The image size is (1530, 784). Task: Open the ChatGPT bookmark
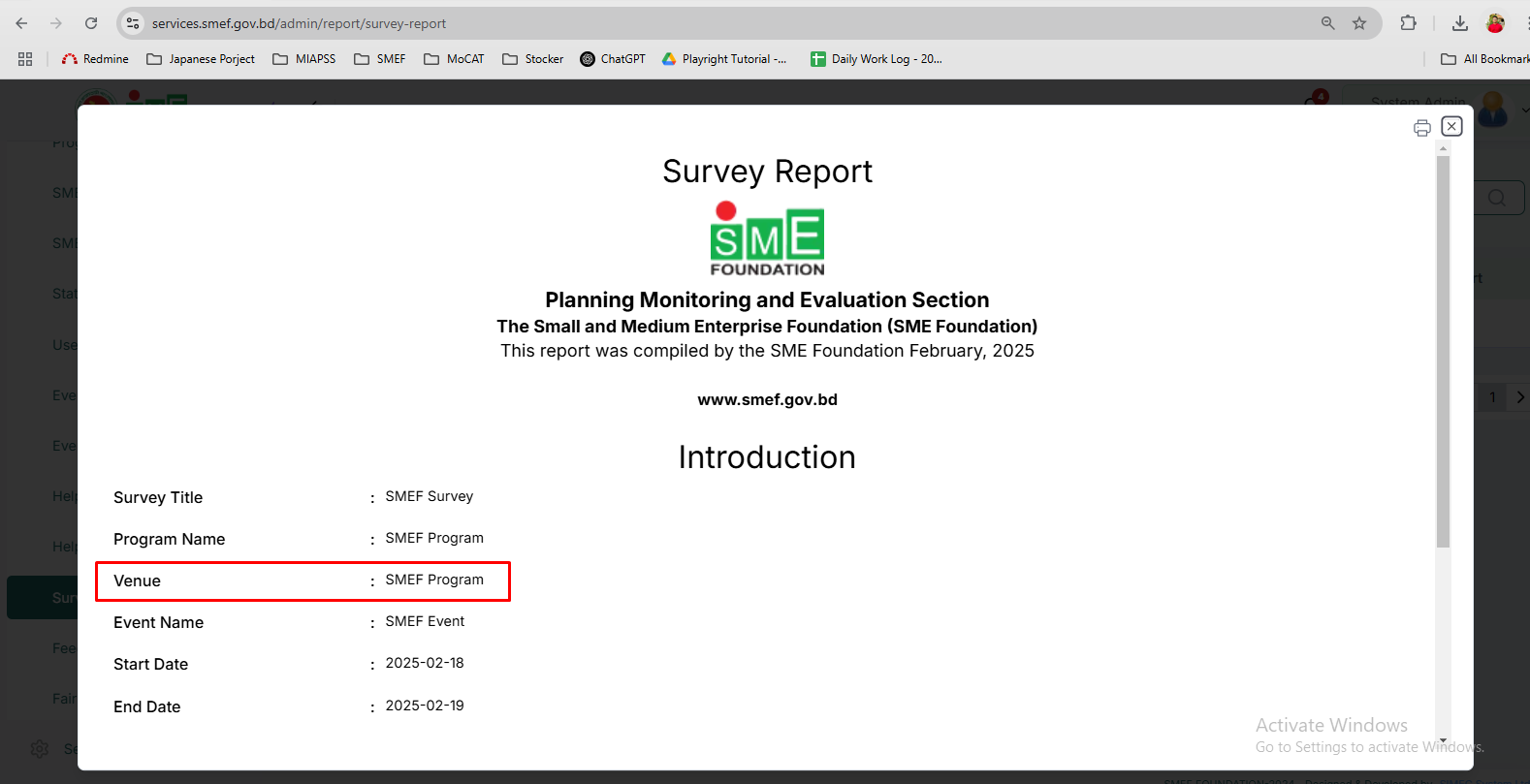[x=613, y=59]
